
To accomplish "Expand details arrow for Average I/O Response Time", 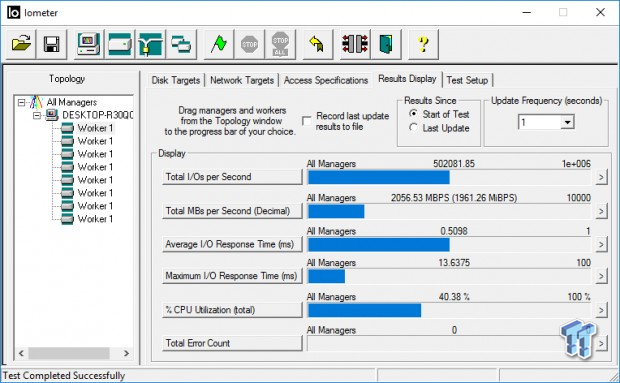I will tap(601, 244).
